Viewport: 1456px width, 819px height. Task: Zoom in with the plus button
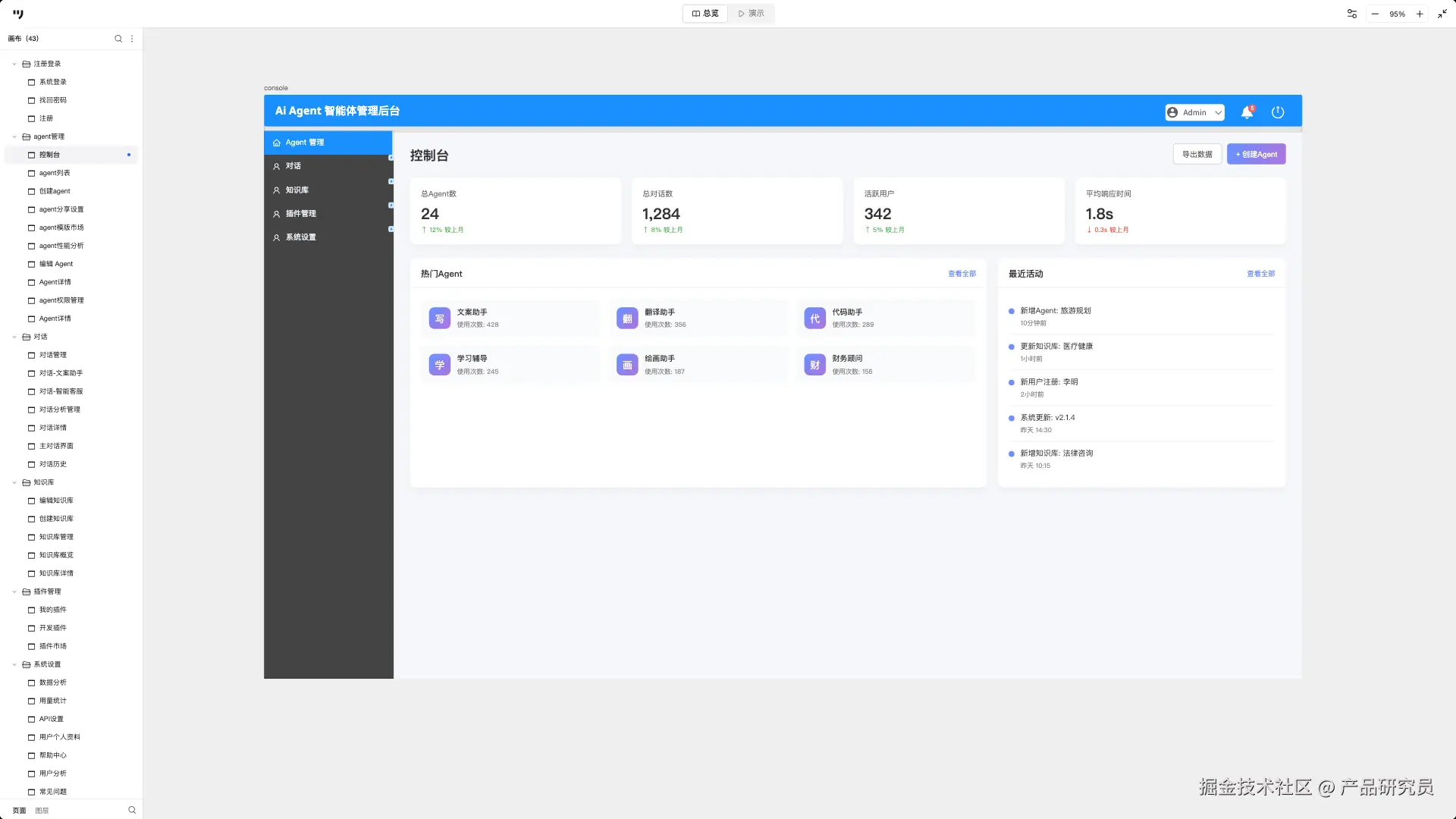tap(1420, 14)
